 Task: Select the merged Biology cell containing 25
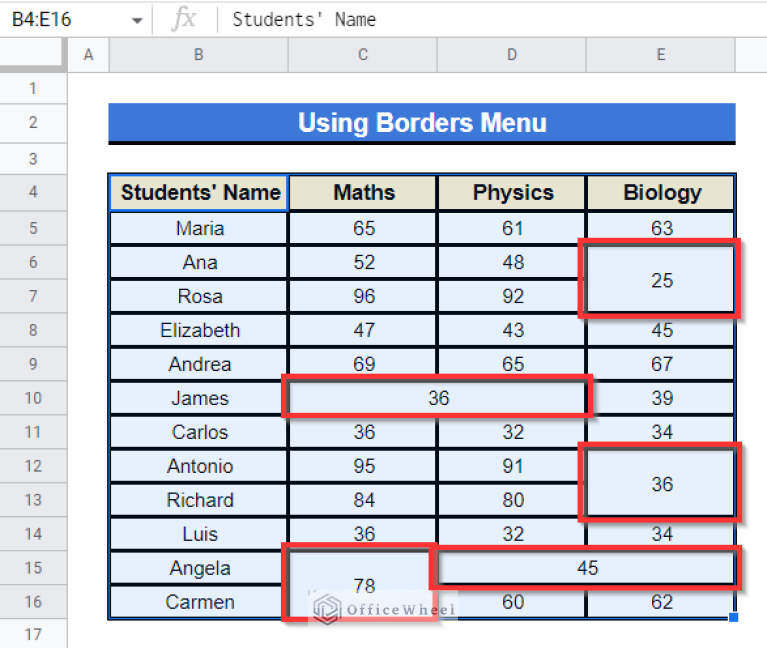[661, 280]
